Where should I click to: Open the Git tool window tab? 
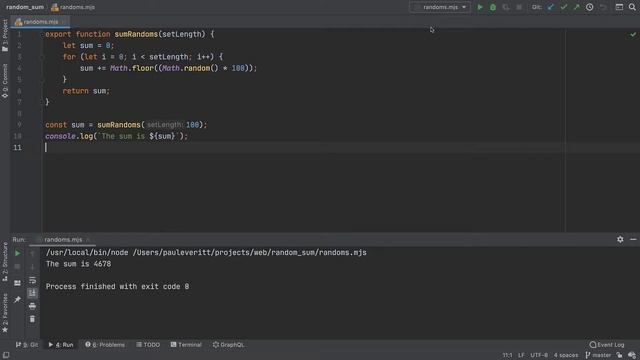point(27,345)
